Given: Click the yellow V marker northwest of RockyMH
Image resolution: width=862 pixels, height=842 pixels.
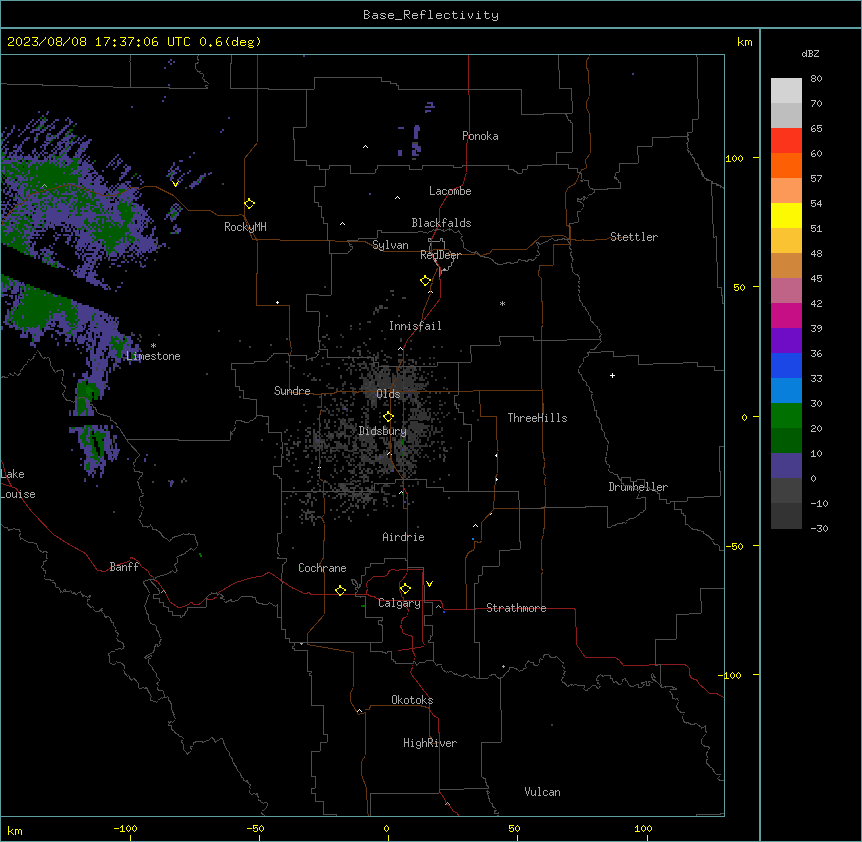Looking at the screenshot, I should pos(175,184).
